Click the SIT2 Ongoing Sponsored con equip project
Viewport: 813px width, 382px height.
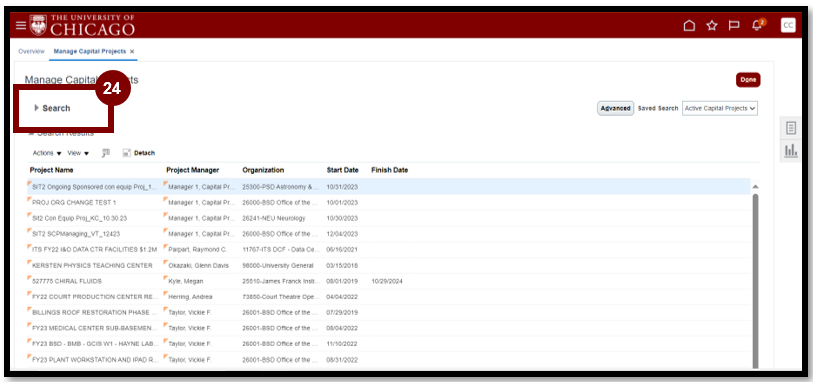click(x=94, y=187)
